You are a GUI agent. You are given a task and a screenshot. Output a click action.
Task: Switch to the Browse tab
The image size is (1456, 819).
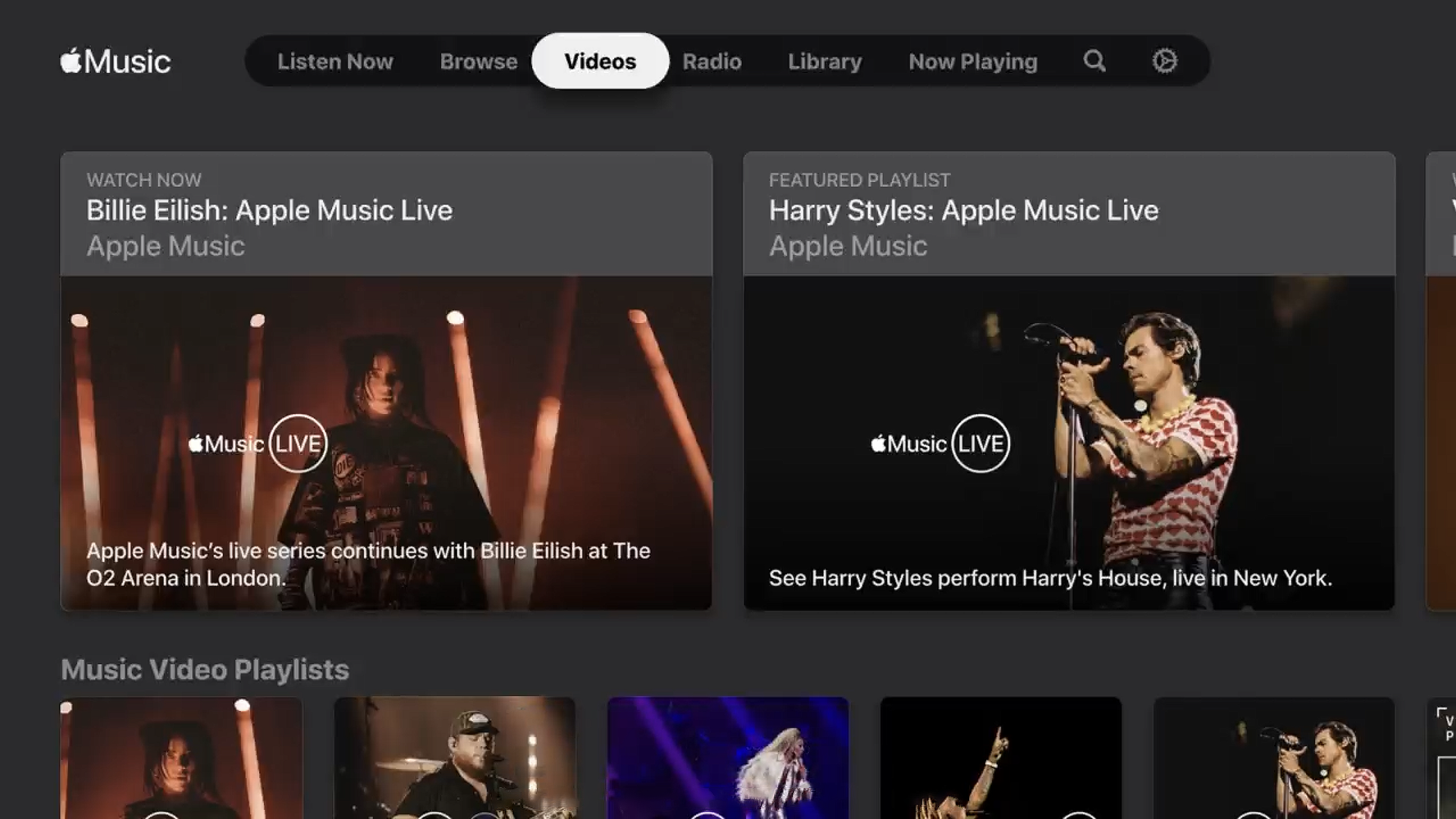point(479,61)
